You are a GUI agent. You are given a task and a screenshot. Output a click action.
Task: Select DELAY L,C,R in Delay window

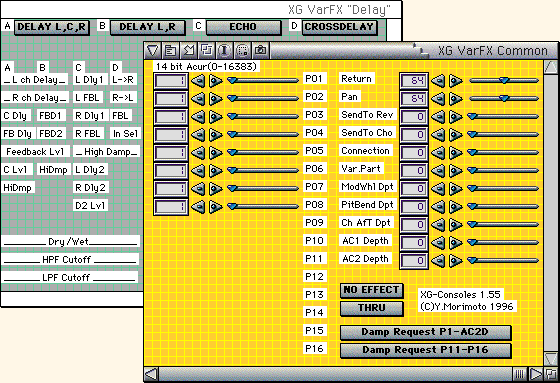coord(52,27)
